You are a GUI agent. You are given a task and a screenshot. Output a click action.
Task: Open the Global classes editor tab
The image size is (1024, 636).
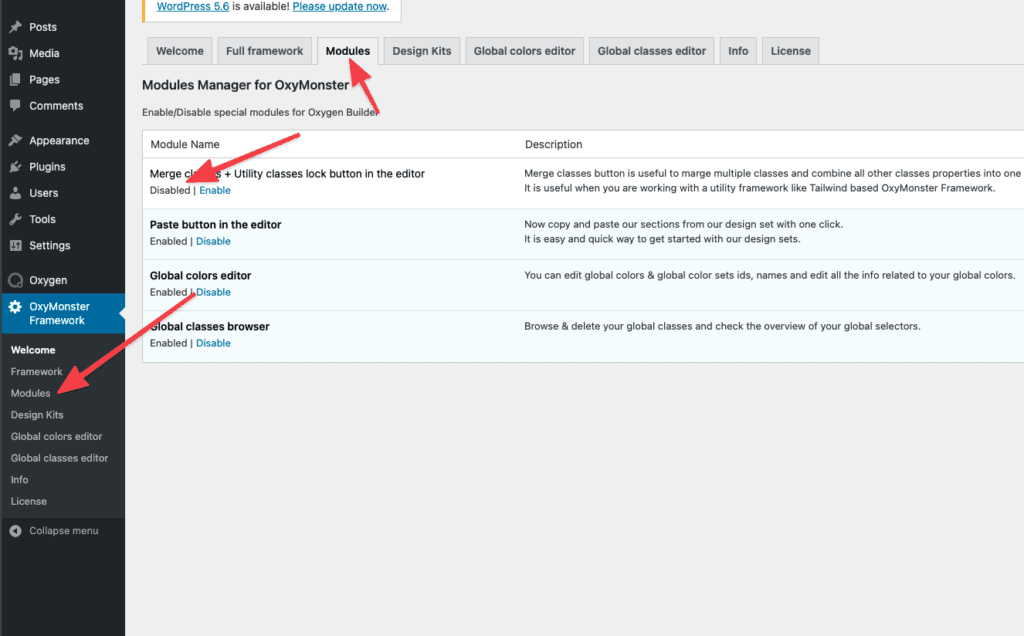(652, 51)
